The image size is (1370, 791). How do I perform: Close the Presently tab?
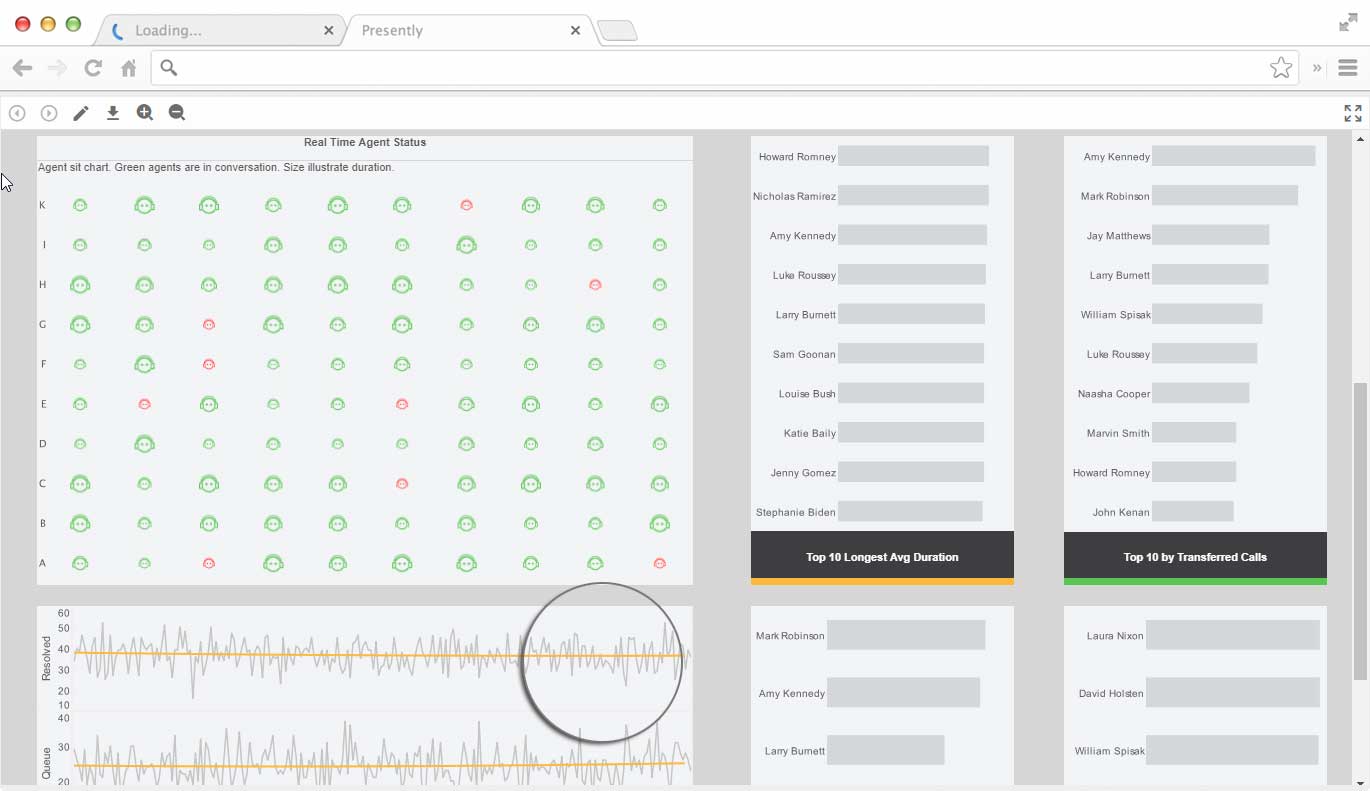575,31
